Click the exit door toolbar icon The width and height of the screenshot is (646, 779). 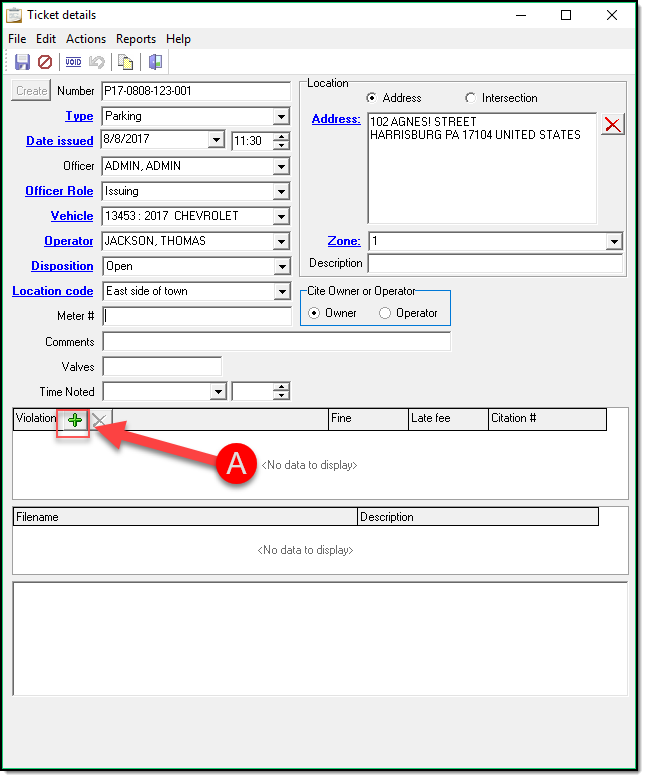click(155, 62)
